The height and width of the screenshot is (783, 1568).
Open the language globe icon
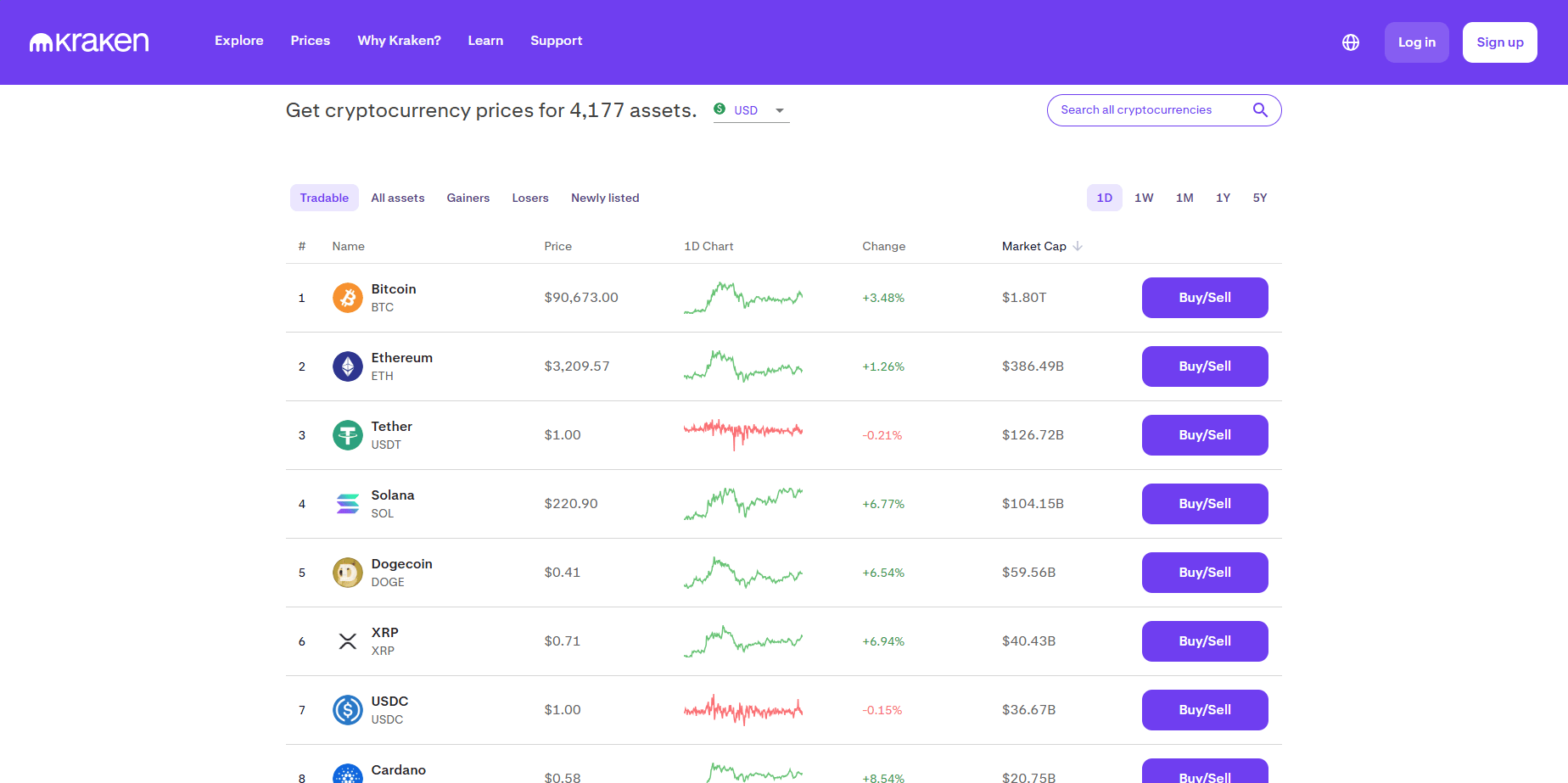tap(1351, 42)
